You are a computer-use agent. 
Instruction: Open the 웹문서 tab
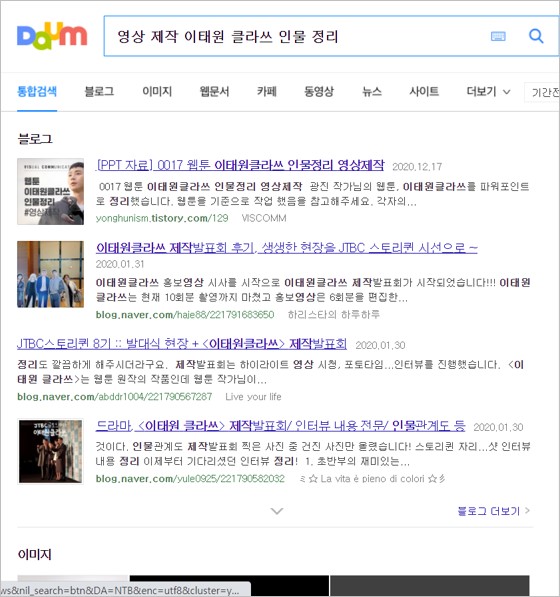tap(214, 91)
